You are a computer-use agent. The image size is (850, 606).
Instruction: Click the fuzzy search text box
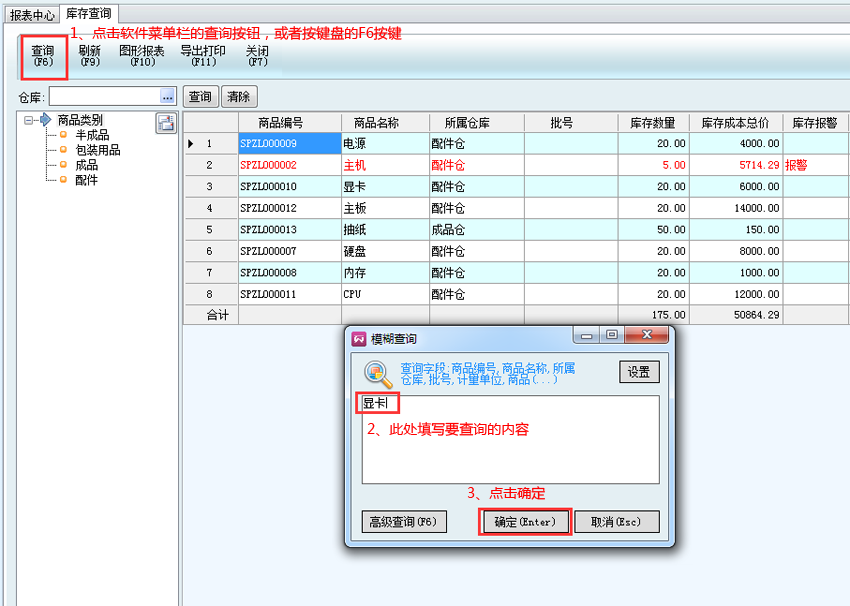tap(510, 440)
